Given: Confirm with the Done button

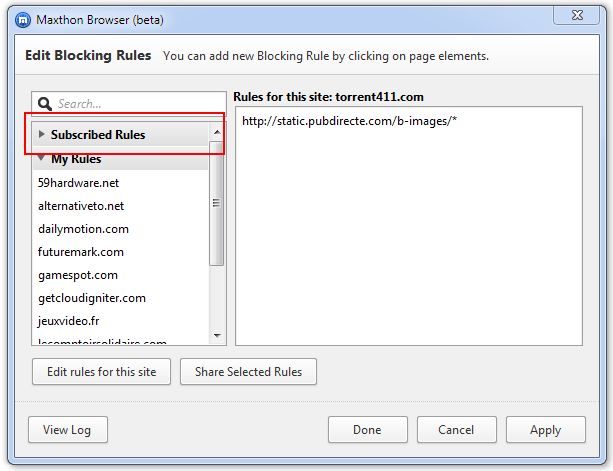Looking at the screenshot, I should (367, 430).
